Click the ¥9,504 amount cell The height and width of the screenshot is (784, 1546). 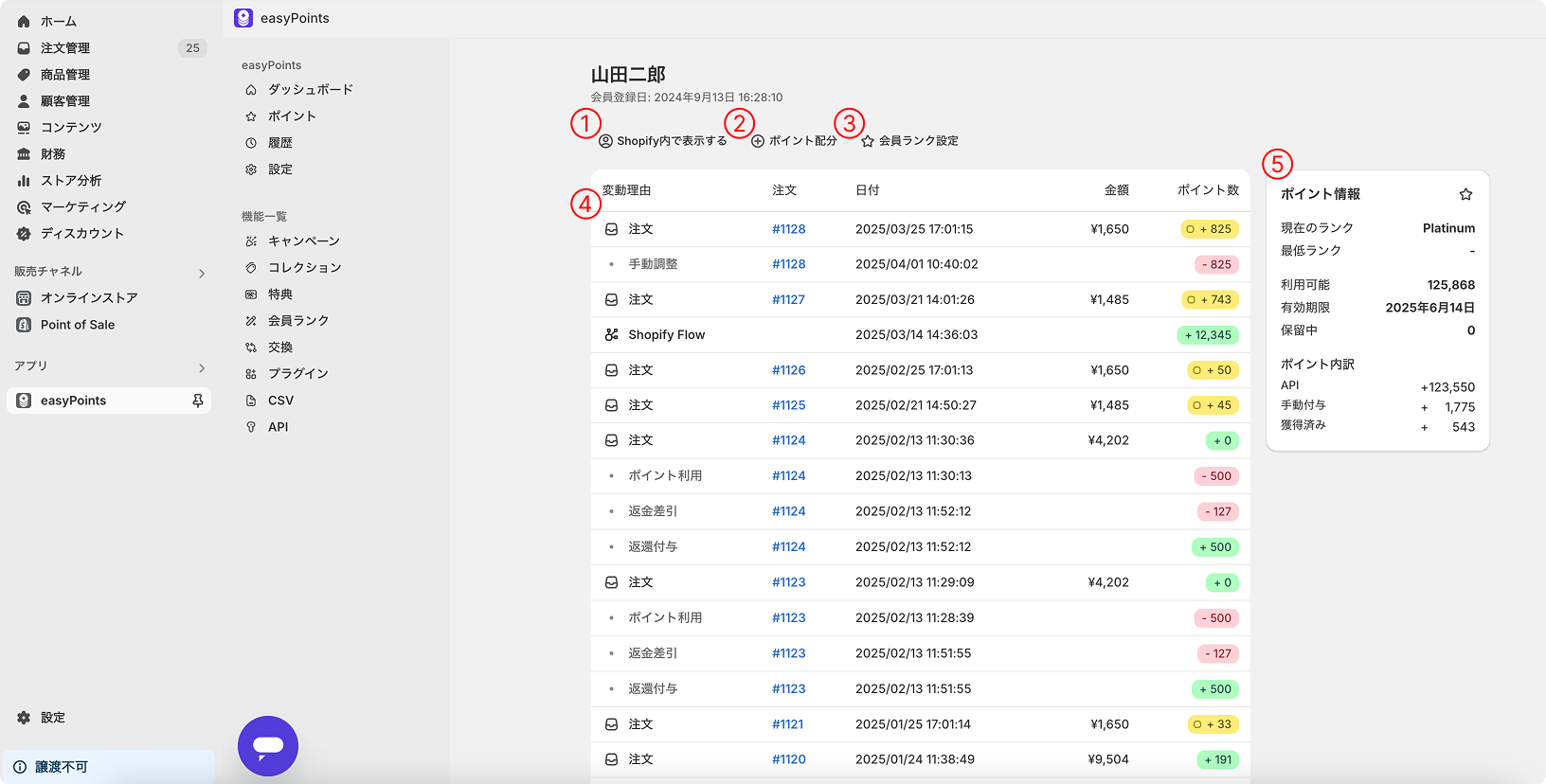[x=1108, y=759]
